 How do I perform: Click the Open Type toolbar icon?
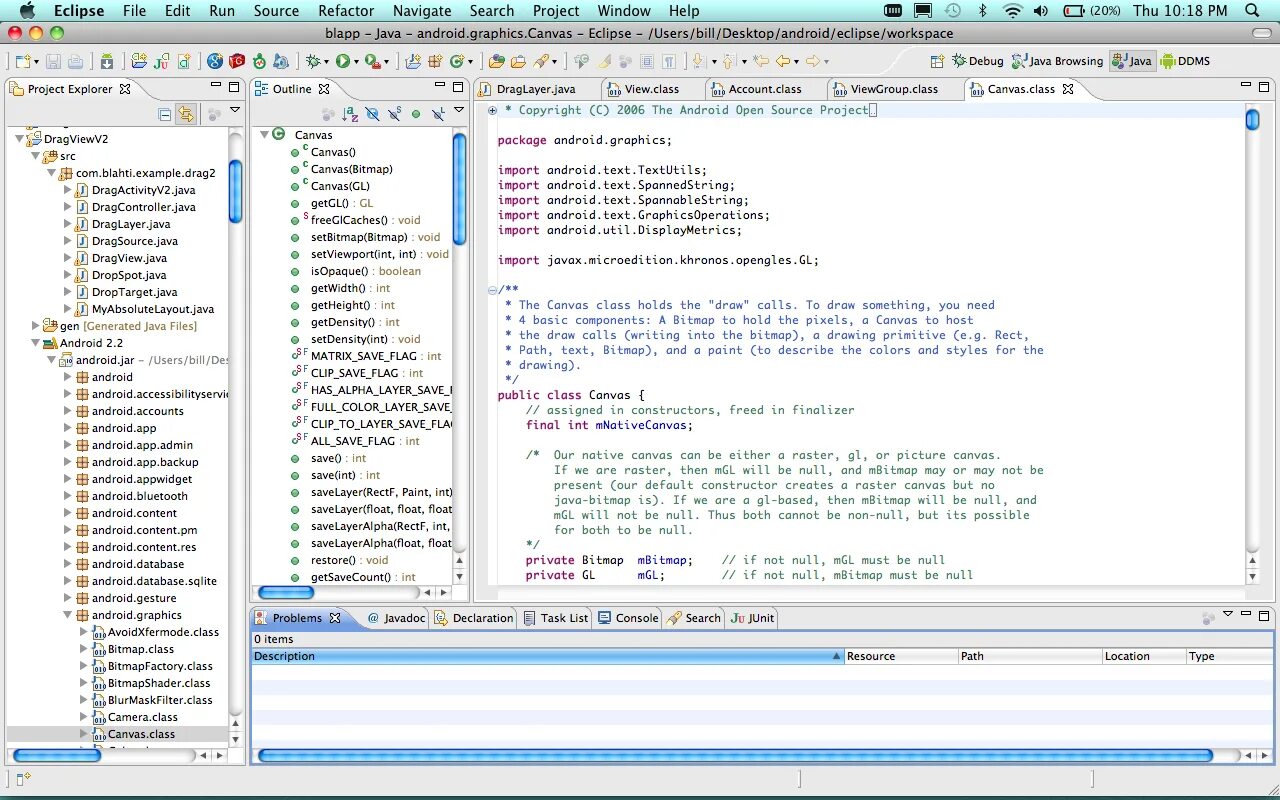(x=497, y=61)
